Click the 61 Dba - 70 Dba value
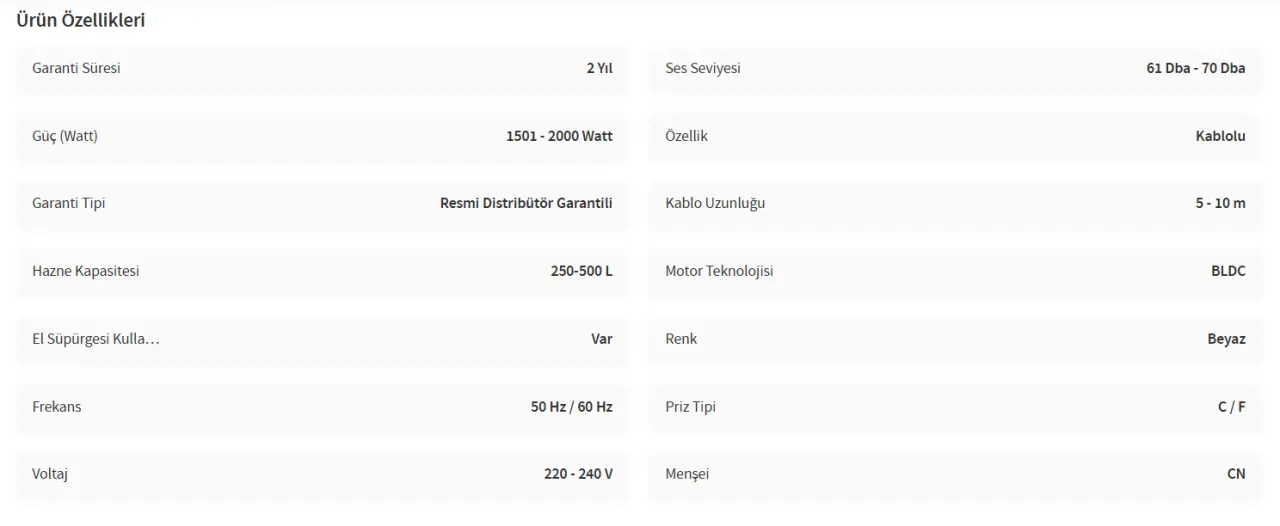1280x526 pixels. (x=1196, y=68)
